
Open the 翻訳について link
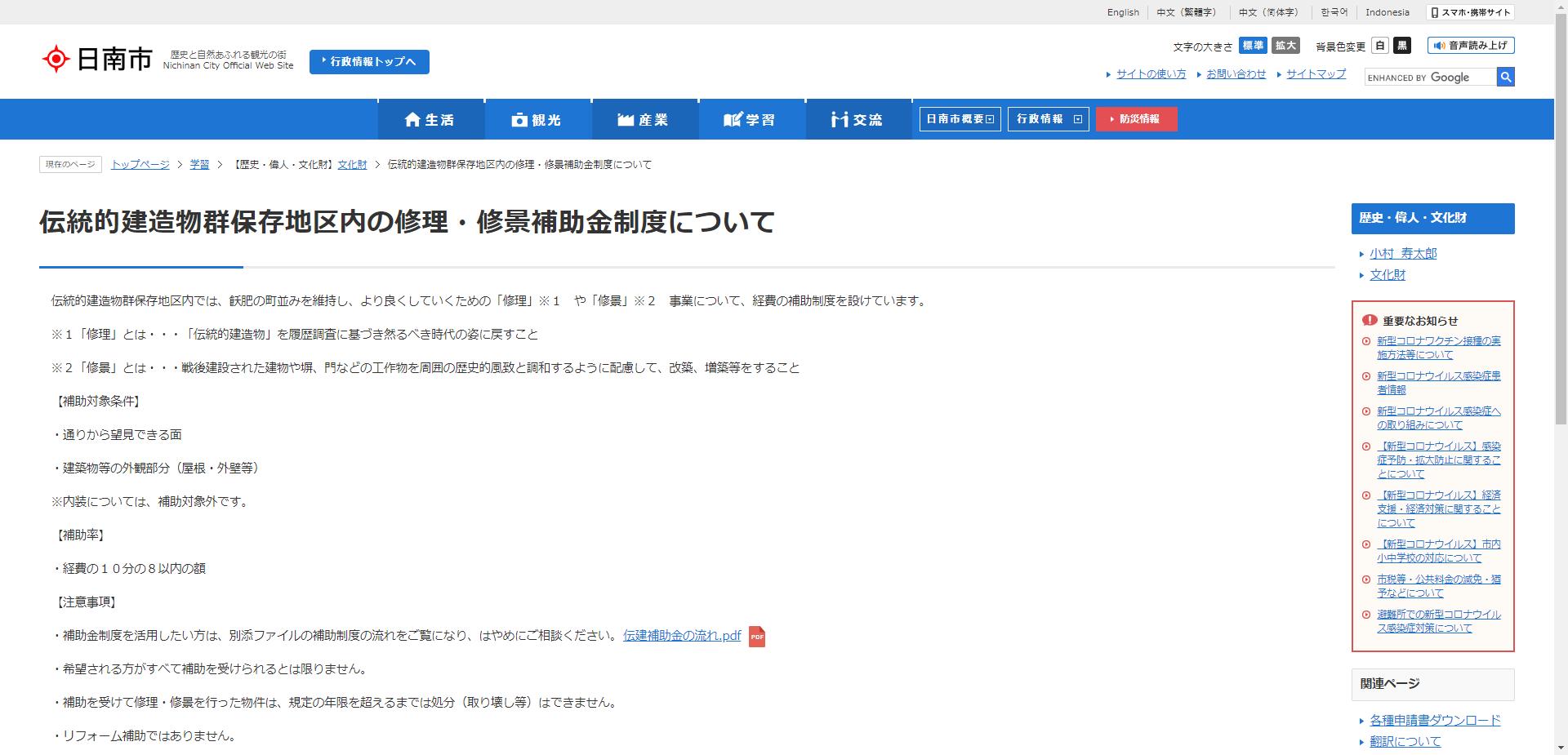[x=1405, y=741]
